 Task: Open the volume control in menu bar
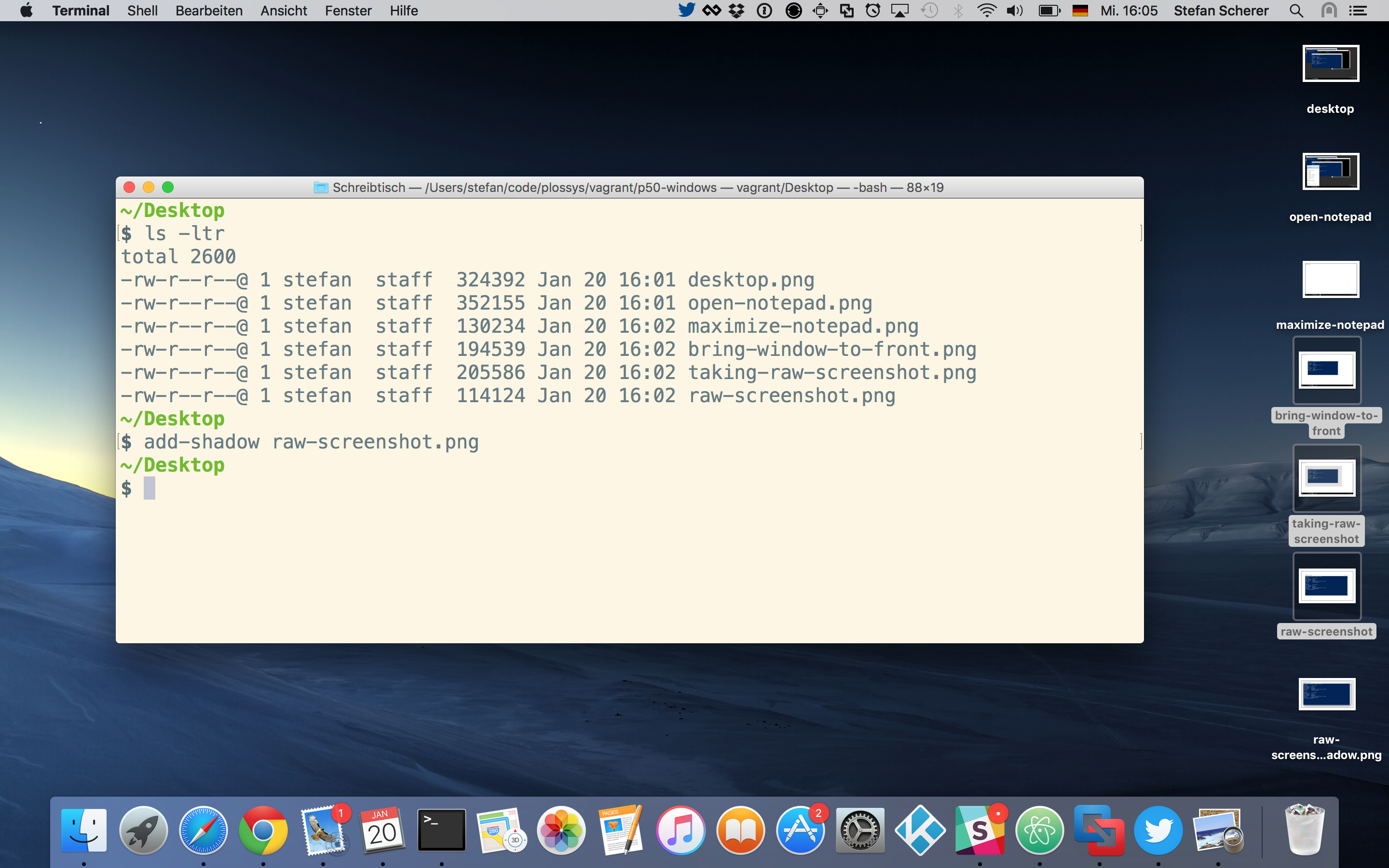(x=1015, y=10)
